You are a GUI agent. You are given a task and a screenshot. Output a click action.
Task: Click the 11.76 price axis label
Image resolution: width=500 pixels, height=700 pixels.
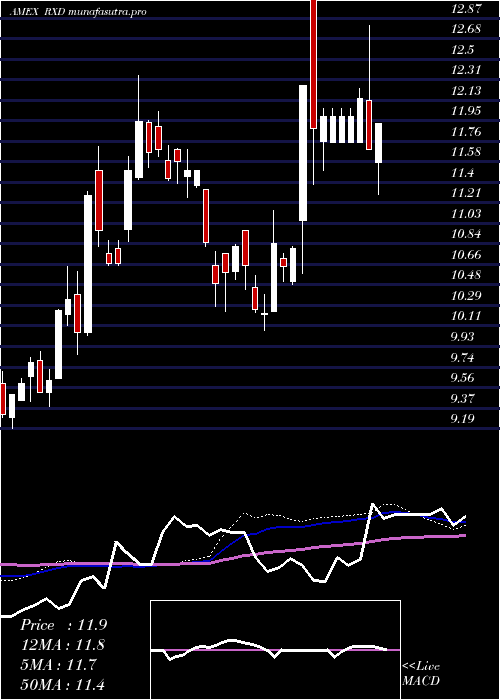pos(467,132)
